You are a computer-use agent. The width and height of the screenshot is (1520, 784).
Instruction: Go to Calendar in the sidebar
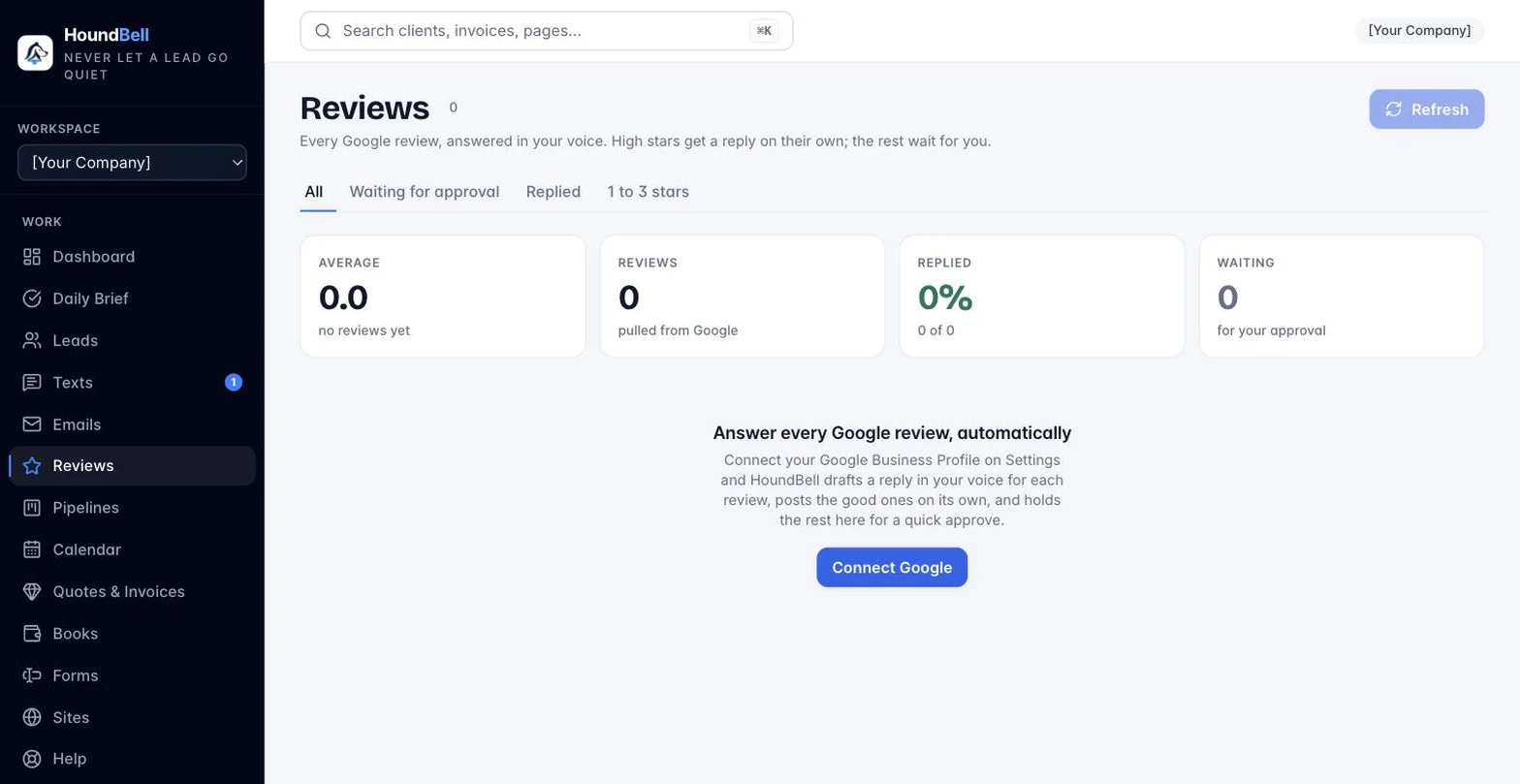point(133,549)
